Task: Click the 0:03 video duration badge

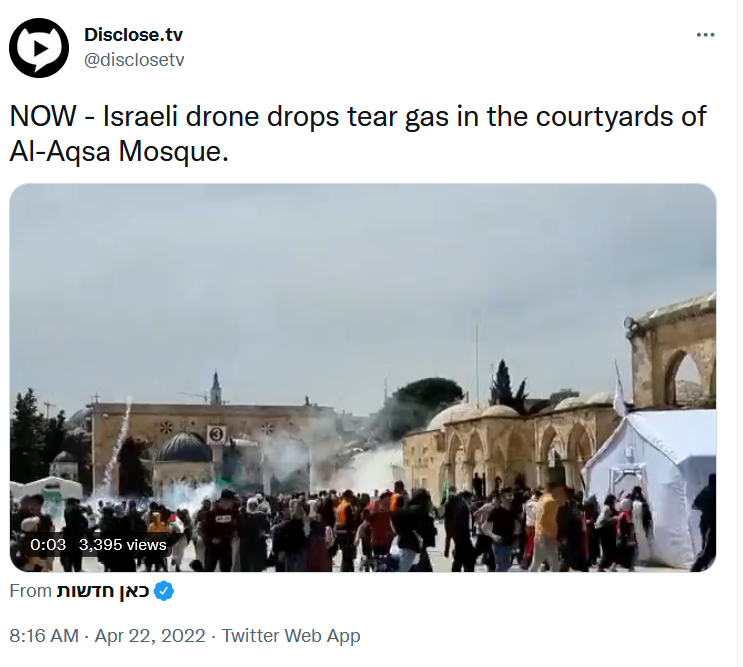Action: [x=48, y=544]
